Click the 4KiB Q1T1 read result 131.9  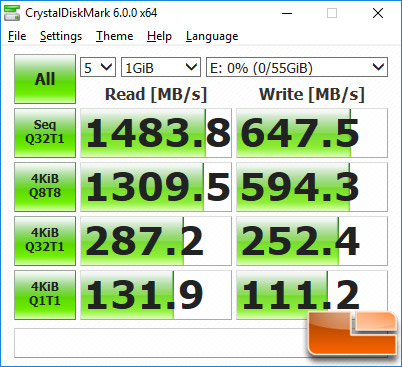156,295
